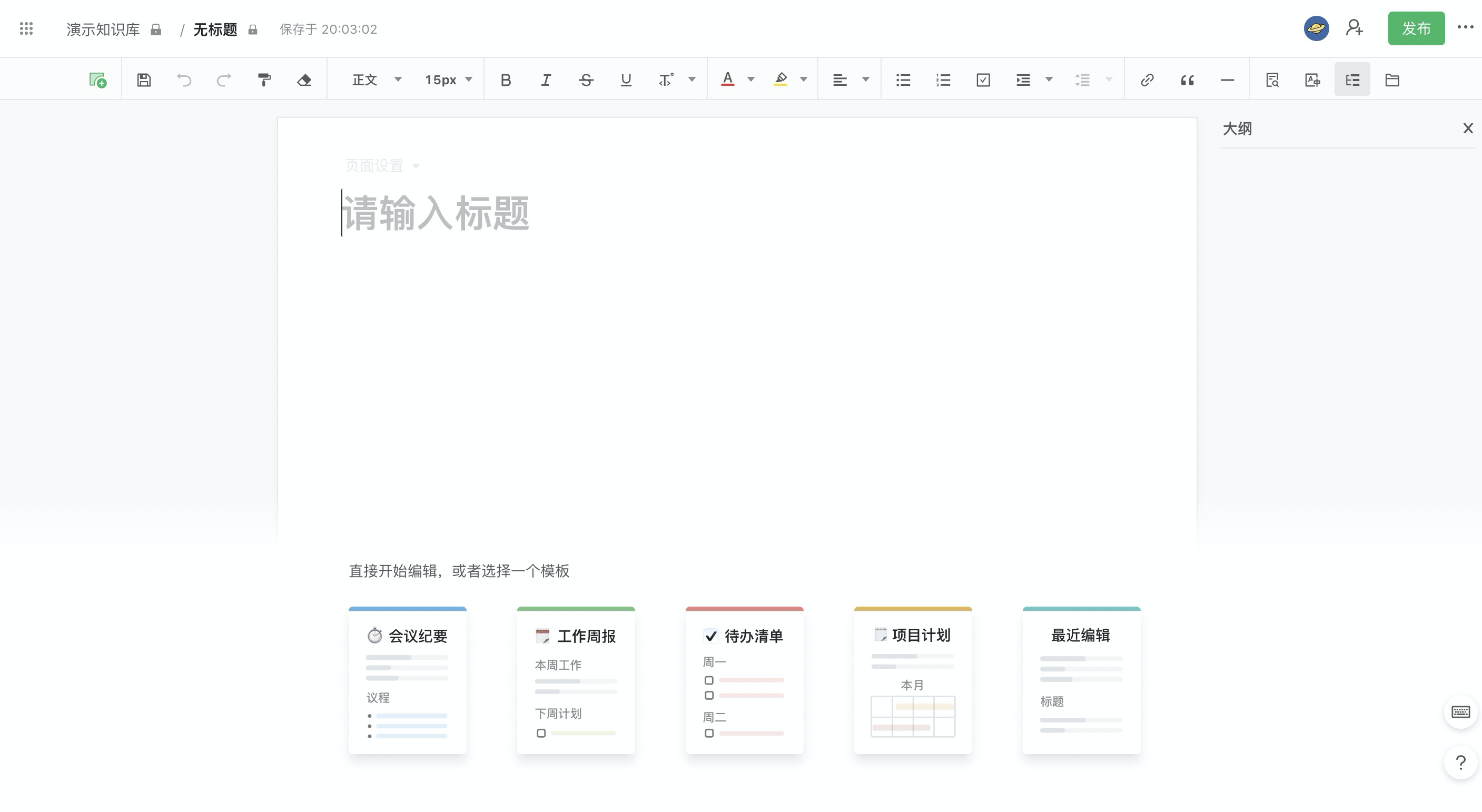
Task: Toggle italic formatting
Action: 546,80
